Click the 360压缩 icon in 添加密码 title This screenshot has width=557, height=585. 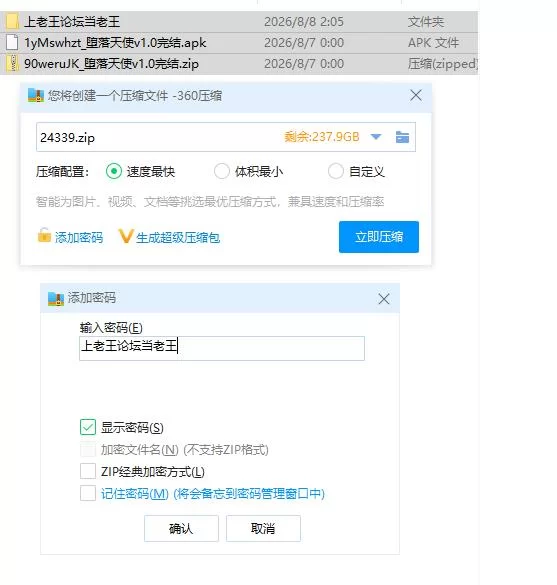[56, 299]
